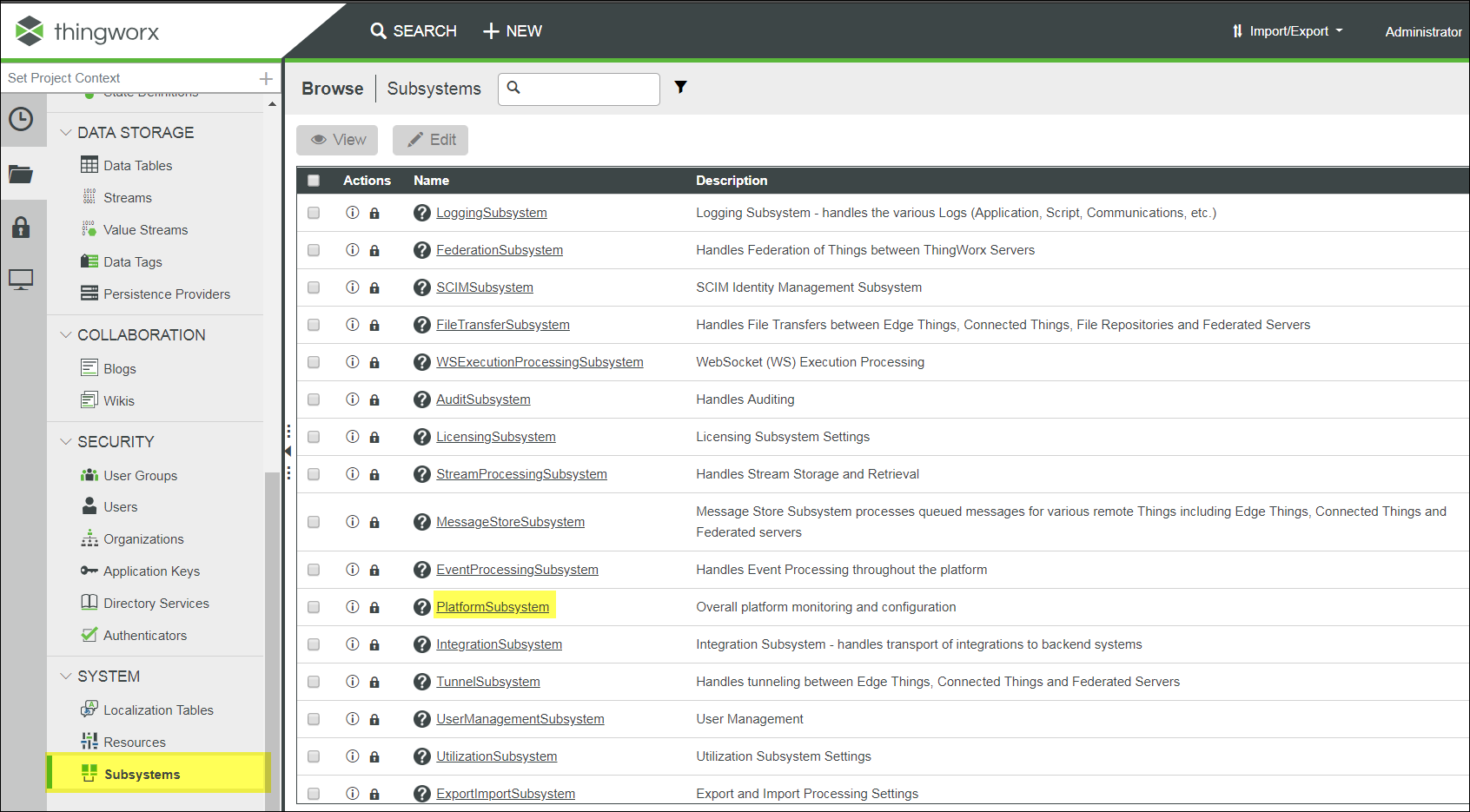Viewport: 1470px width, 812px height.
Task: Open the SEARCH menu in top bar
Action: click(414, 31)
